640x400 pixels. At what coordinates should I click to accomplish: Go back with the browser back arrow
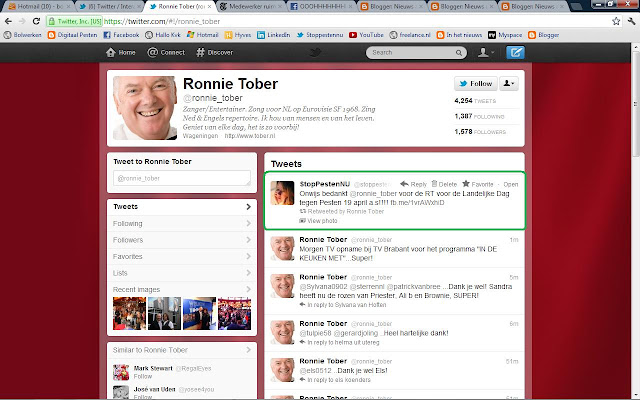pyautogui.click(x=8, y=21)
